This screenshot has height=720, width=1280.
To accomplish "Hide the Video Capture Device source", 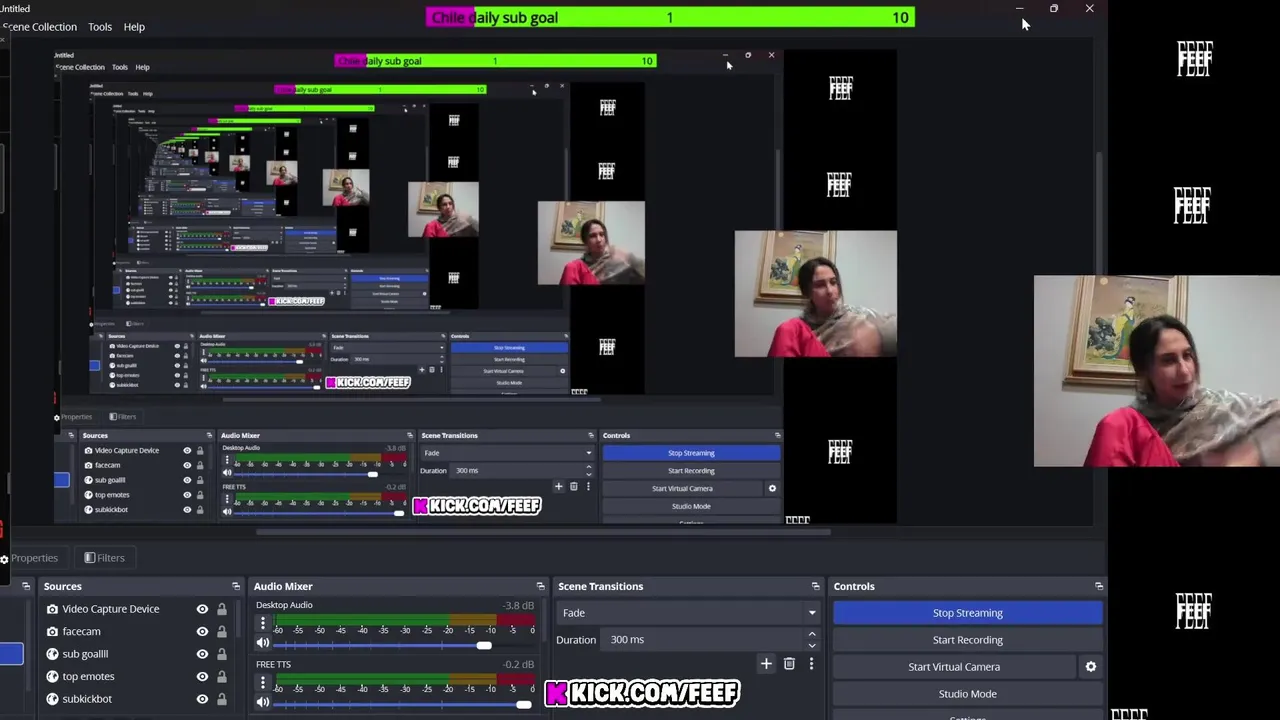I will tap(202, 609).
